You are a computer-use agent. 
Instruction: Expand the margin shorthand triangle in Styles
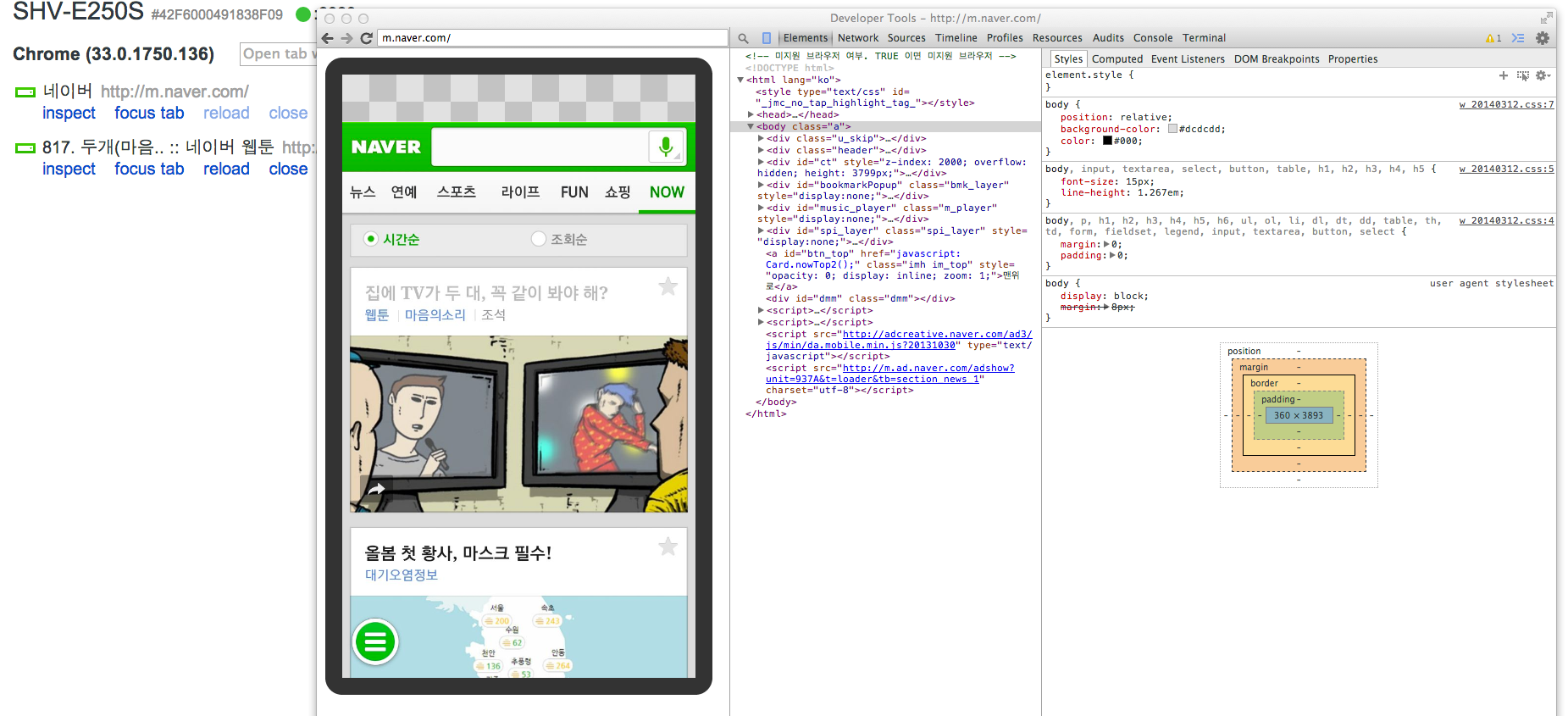[1106, 244]
